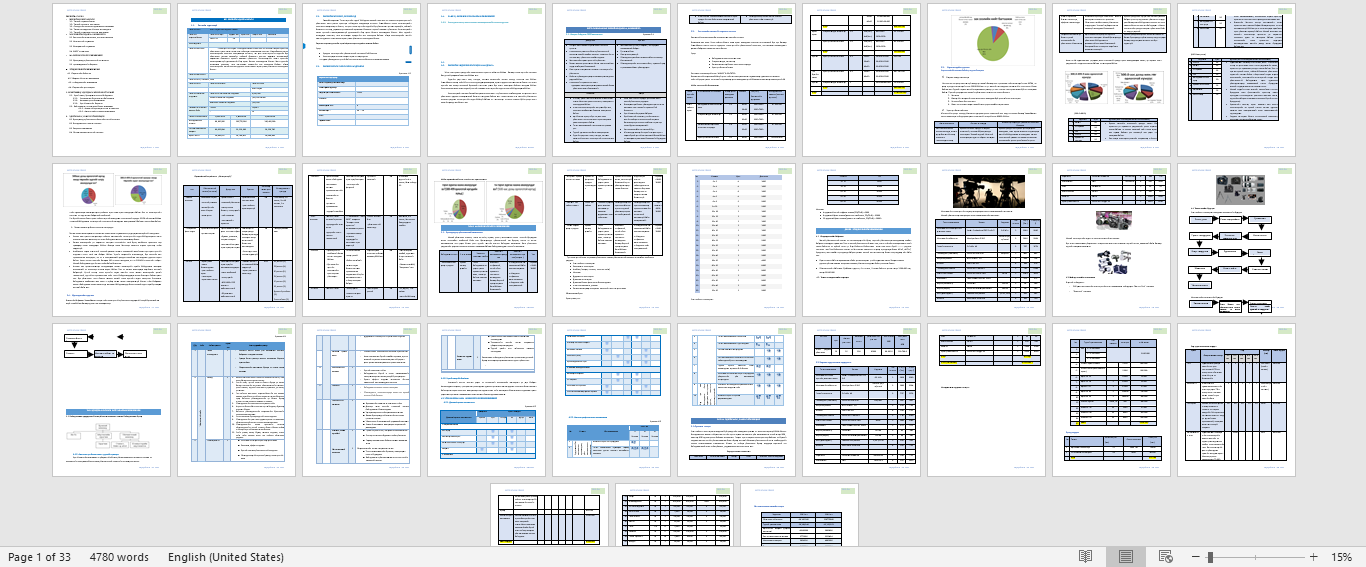Select the Print Layout view button
Viewport: 1366px width, 567px height.
1125,556
